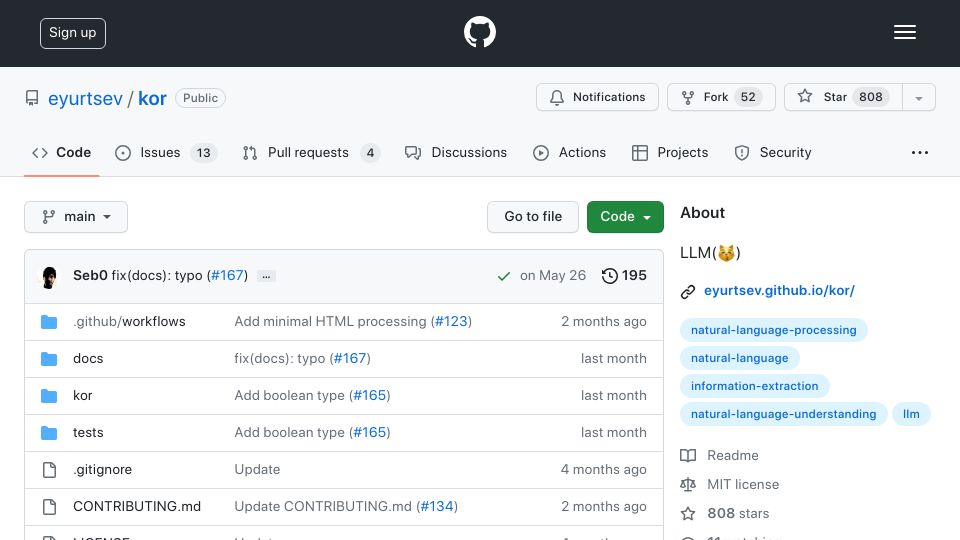Open the kor repository name link
The width and height of the screenshot is (960, 540).
click(x=152, y=99)
